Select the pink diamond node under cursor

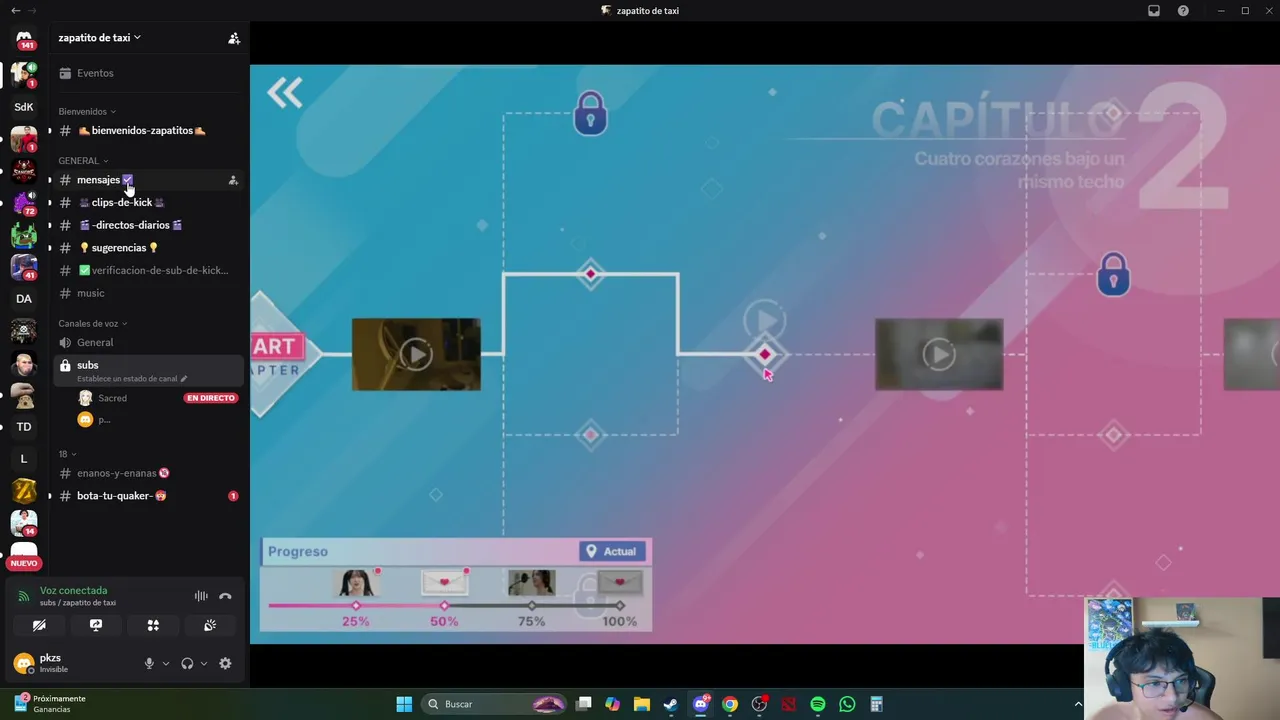click(x=765, y=354)
